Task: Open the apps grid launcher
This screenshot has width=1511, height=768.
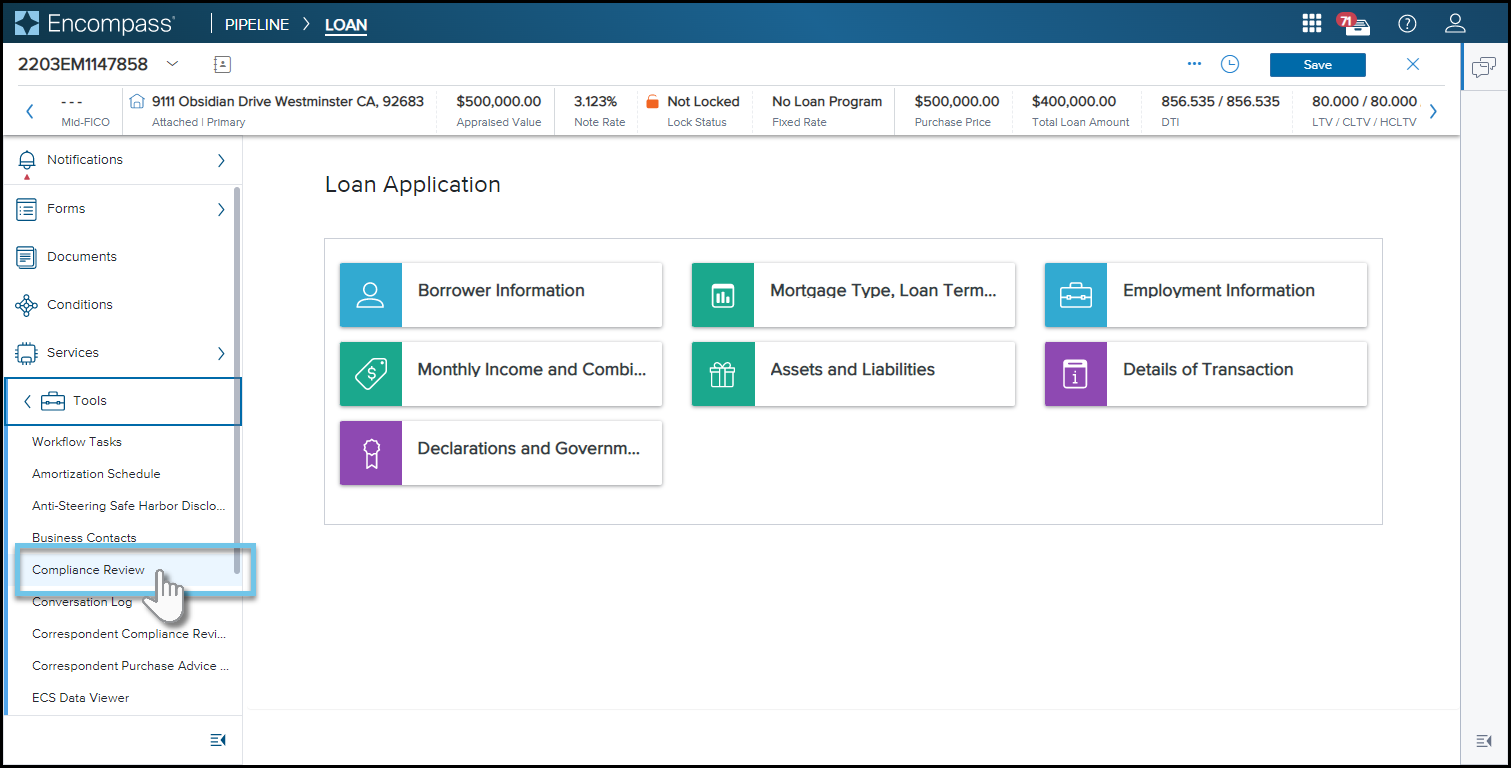Action: [x=1312, y=23]
